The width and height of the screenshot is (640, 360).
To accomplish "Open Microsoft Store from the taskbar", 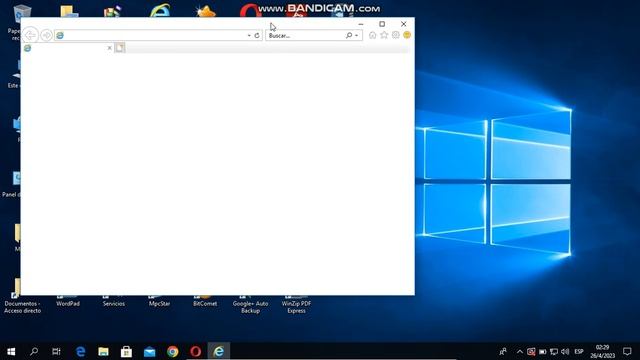I will 126,351.
